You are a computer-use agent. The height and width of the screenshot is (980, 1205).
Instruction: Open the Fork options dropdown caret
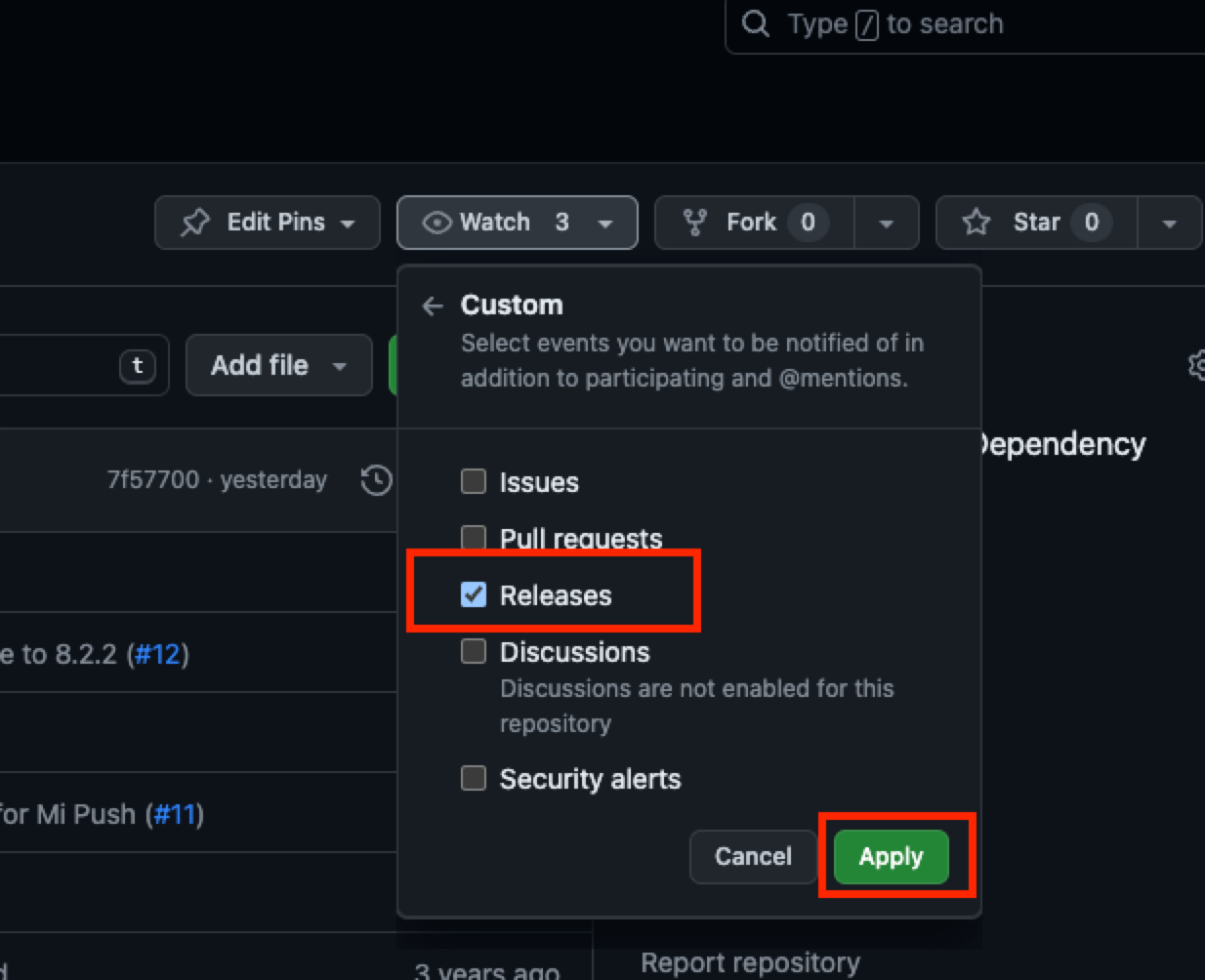(888, 222)
